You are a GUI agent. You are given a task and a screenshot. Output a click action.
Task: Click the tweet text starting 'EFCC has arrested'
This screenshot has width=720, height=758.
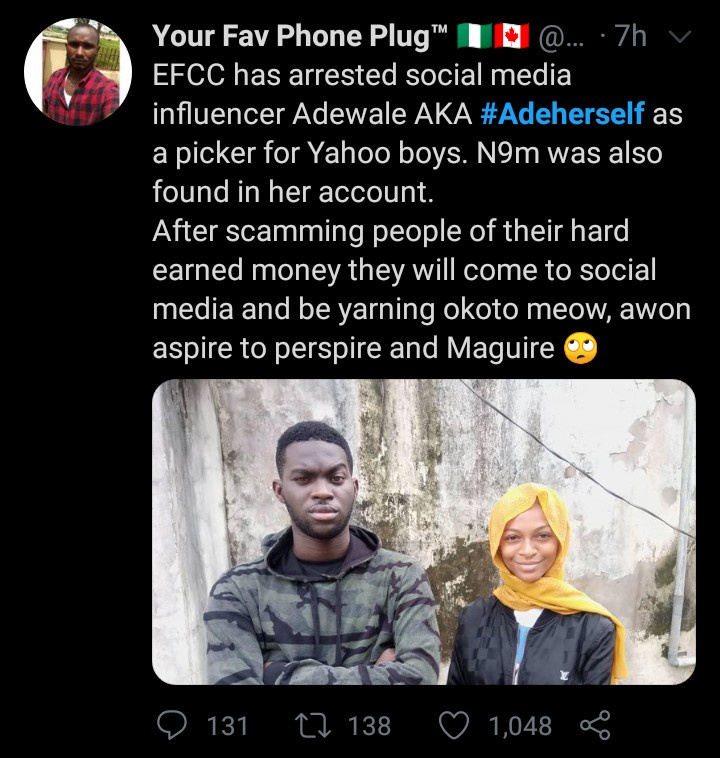[360, 76]
